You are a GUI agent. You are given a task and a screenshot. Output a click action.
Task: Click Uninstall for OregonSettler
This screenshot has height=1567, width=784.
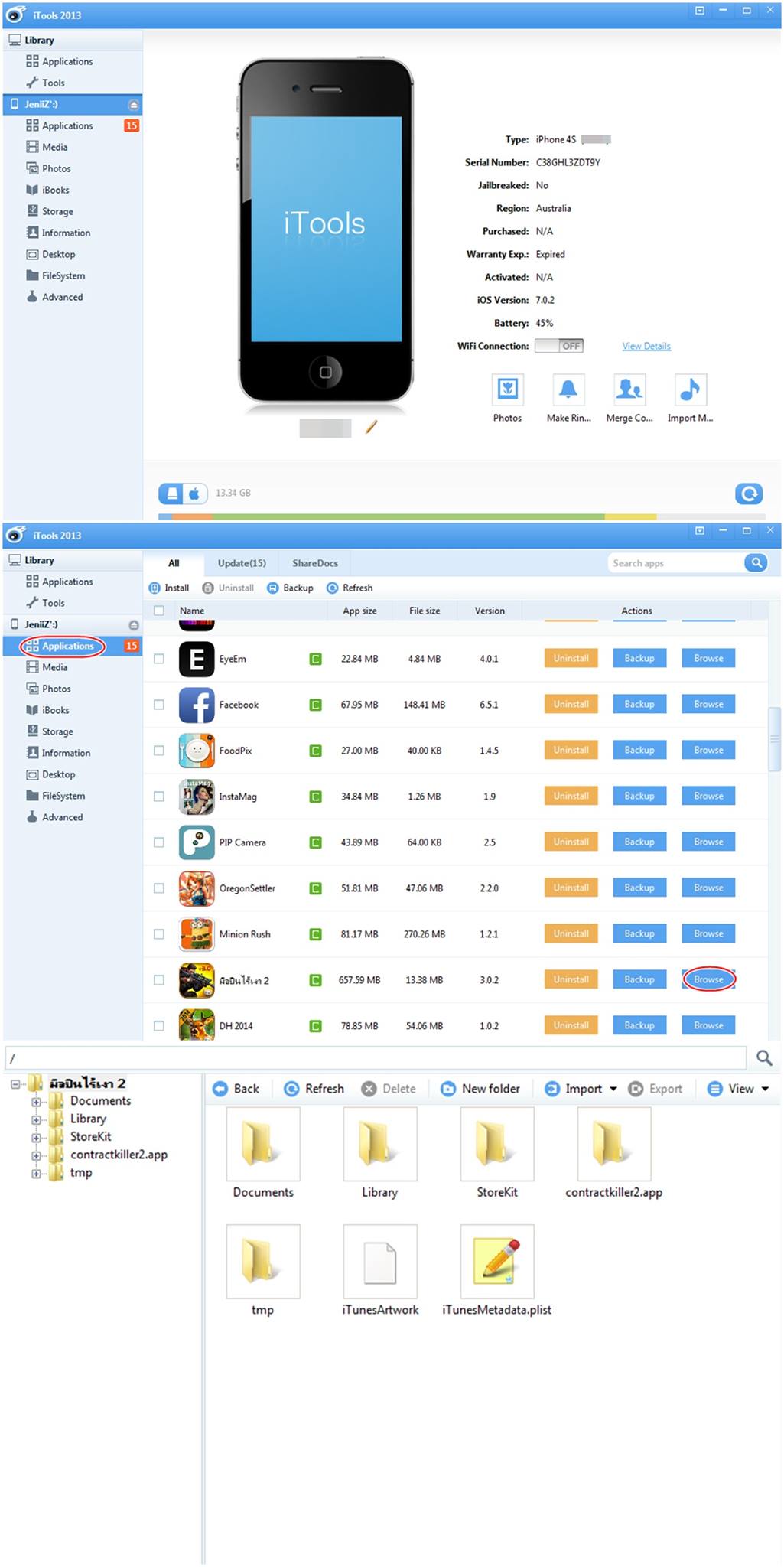[571, 888]
